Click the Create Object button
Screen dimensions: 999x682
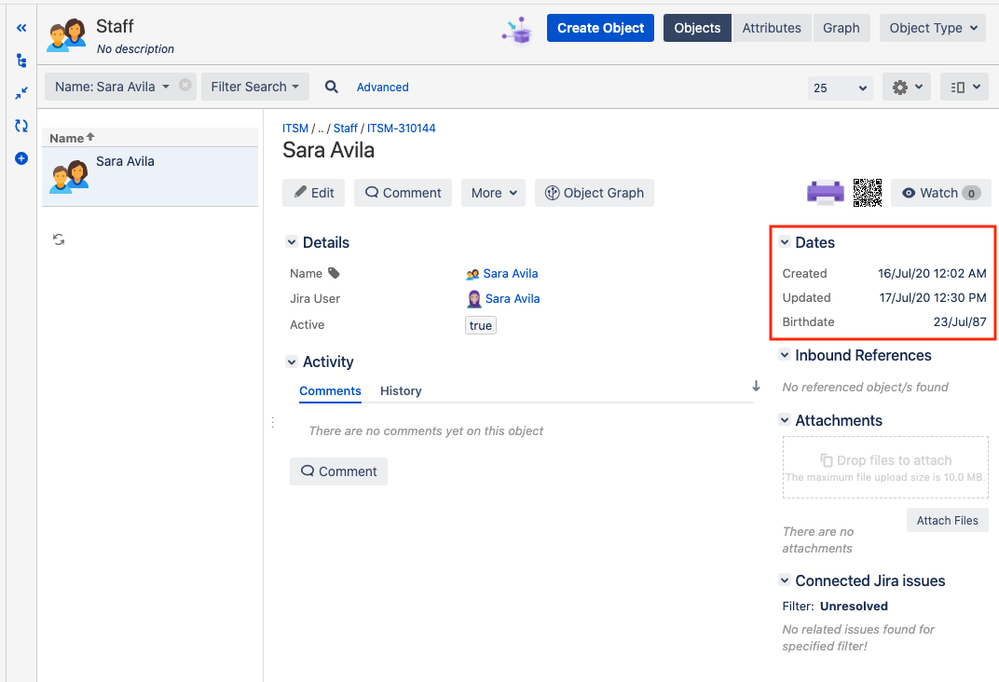click(600, 28)
